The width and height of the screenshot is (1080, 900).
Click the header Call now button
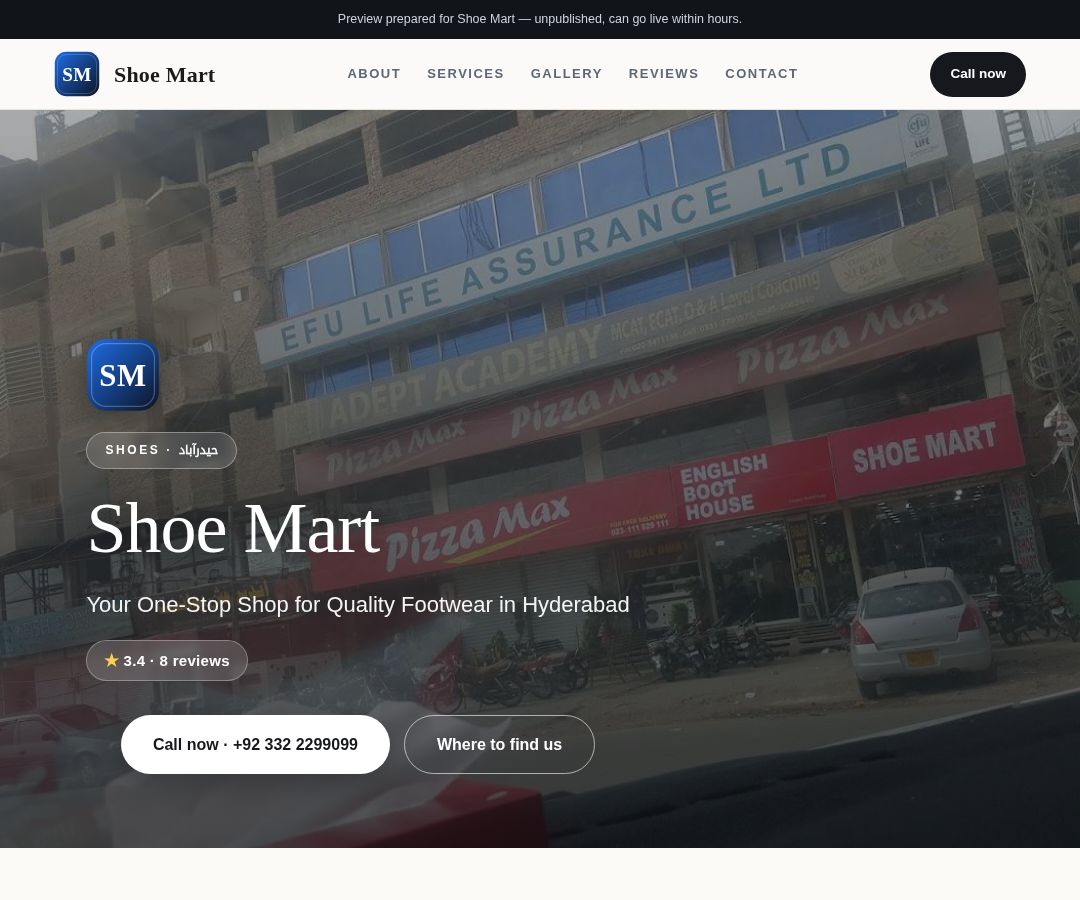point(977,74)
